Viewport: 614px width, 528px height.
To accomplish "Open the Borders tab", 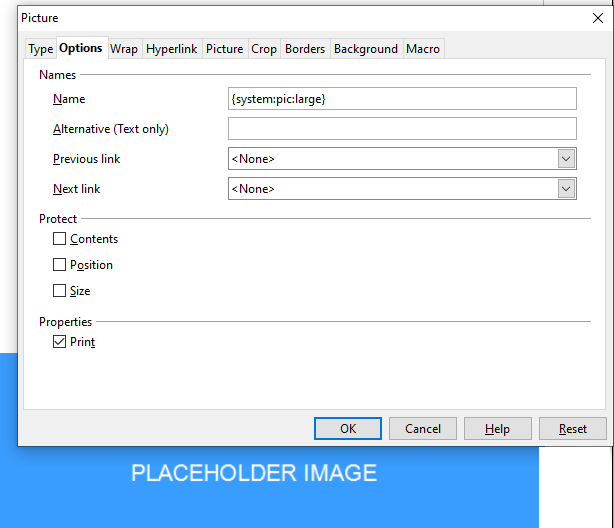I will click(305, 49).
